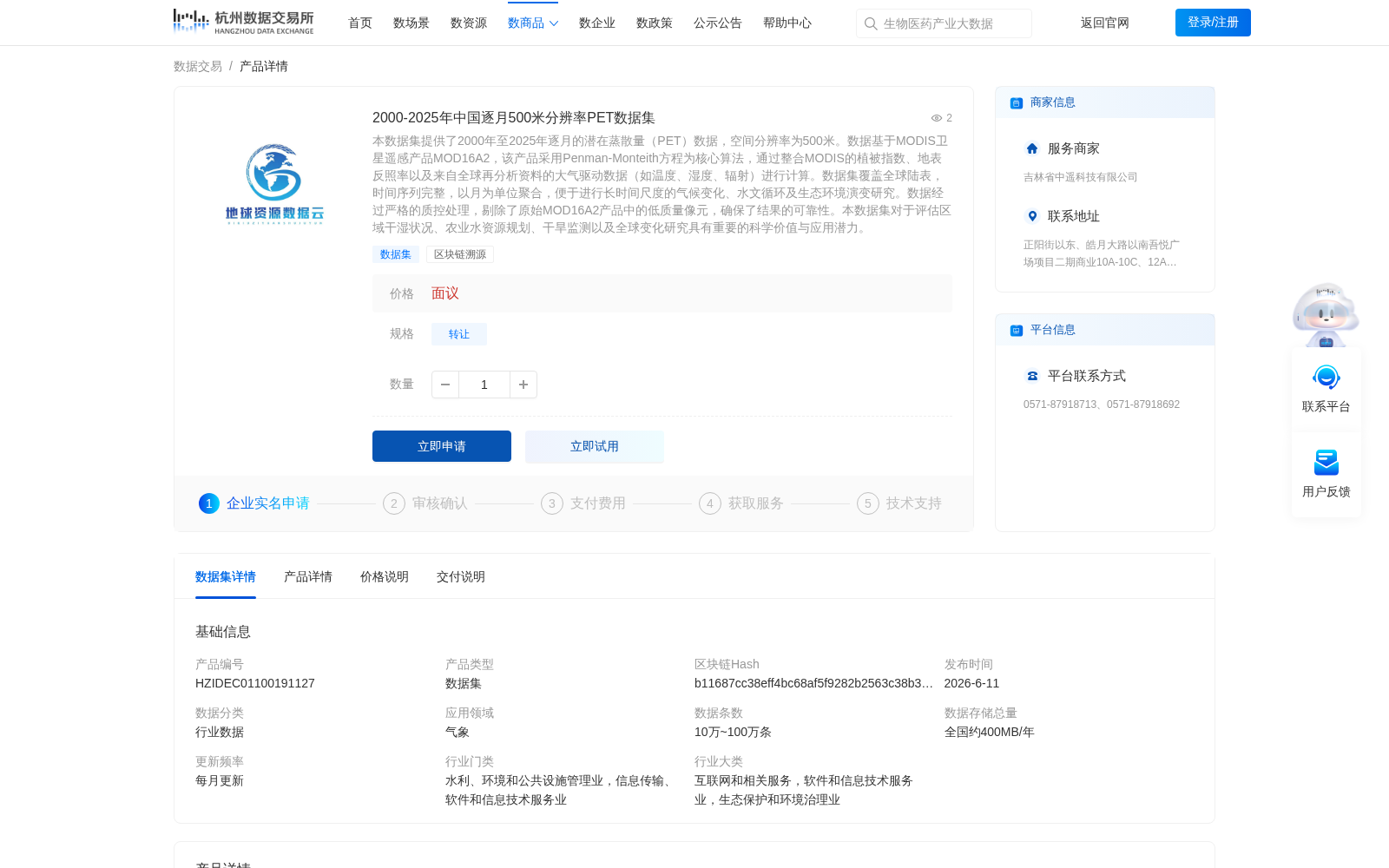
Task: Click product number HZIDEC01100191127
Action: click(255, 683)
